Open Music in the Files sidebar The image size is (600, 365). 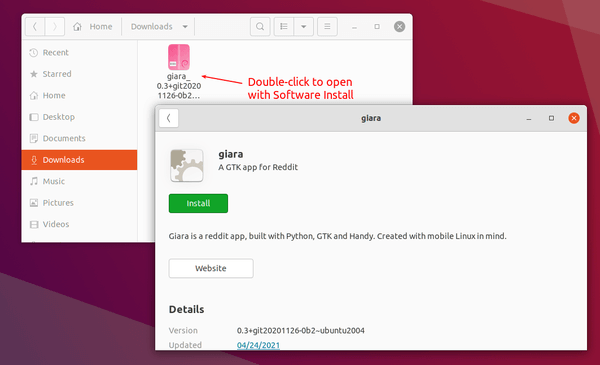tap(80, 181)
